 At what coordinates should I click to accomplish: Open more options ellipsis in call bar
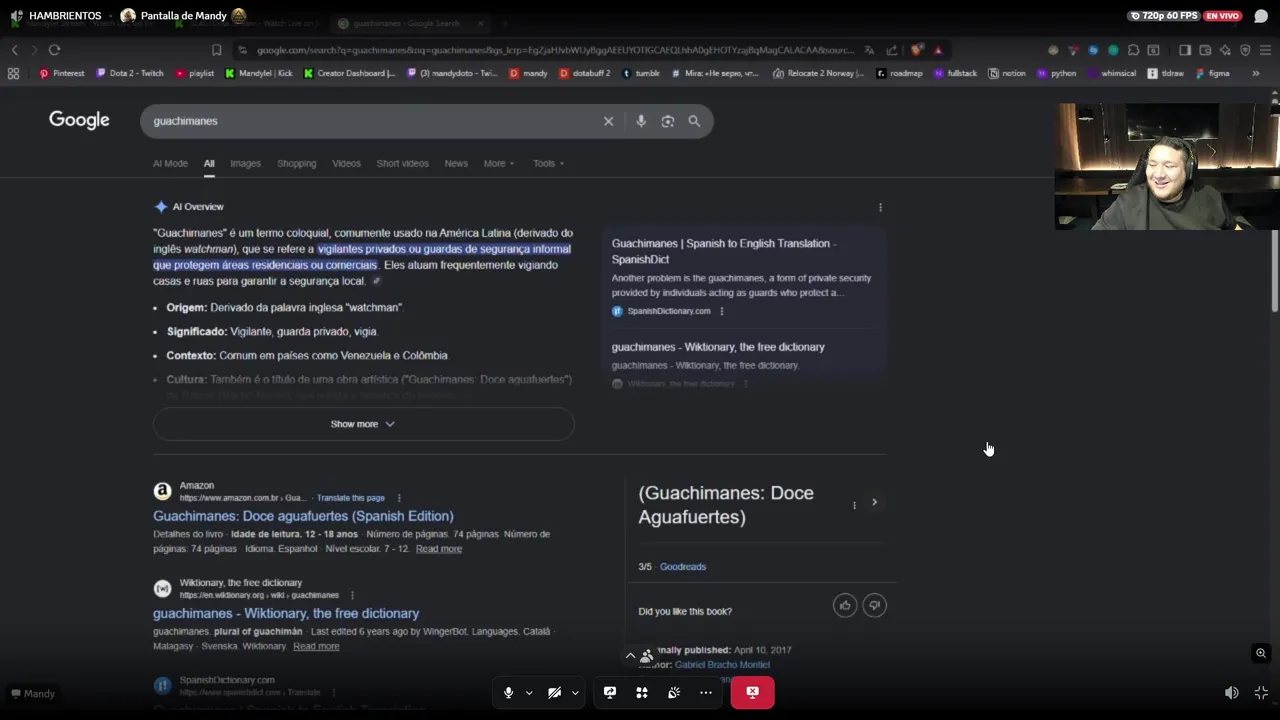[x=706, y=692]
